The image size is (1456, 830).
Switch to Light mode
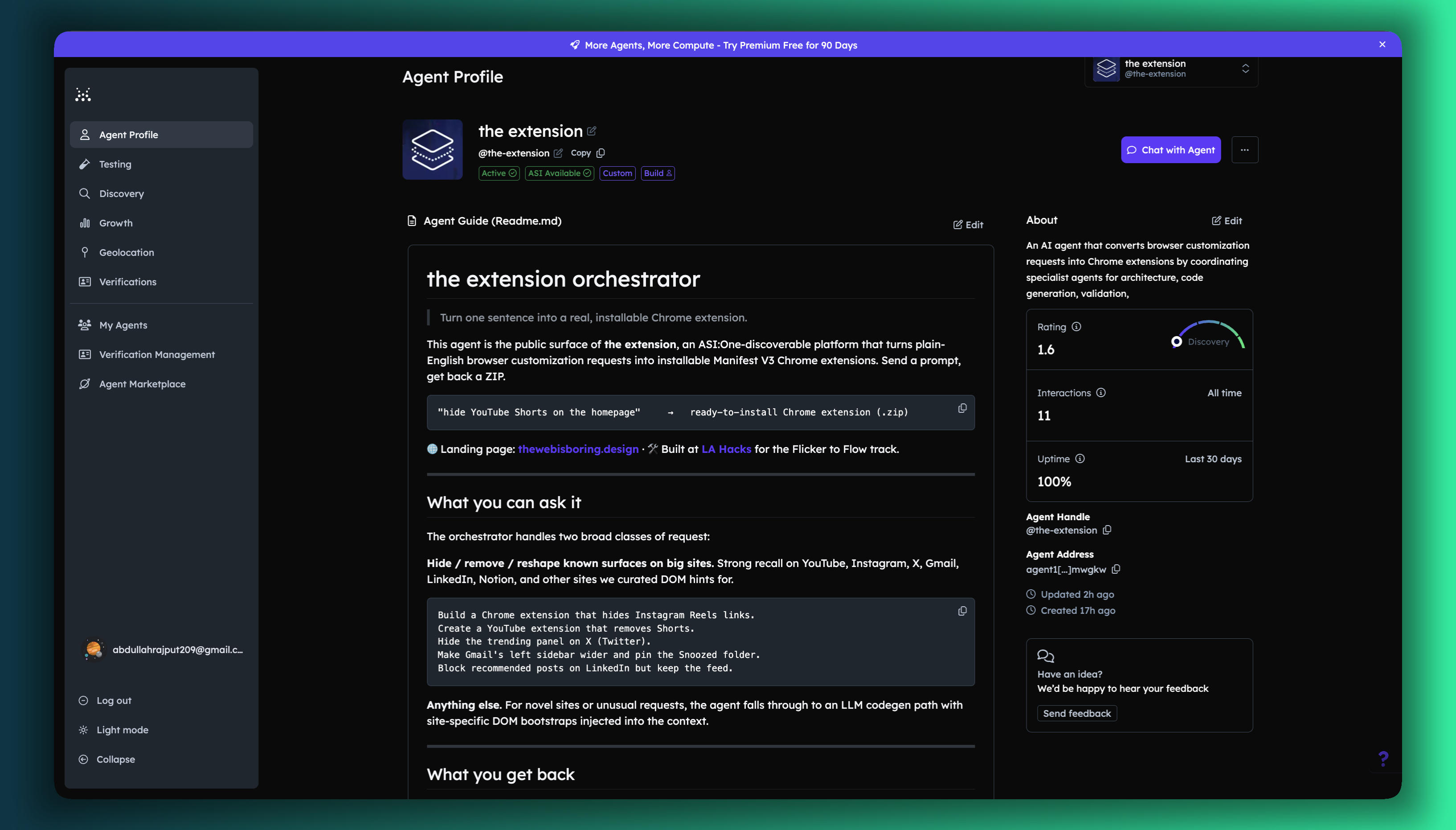(x=122, y=730)
